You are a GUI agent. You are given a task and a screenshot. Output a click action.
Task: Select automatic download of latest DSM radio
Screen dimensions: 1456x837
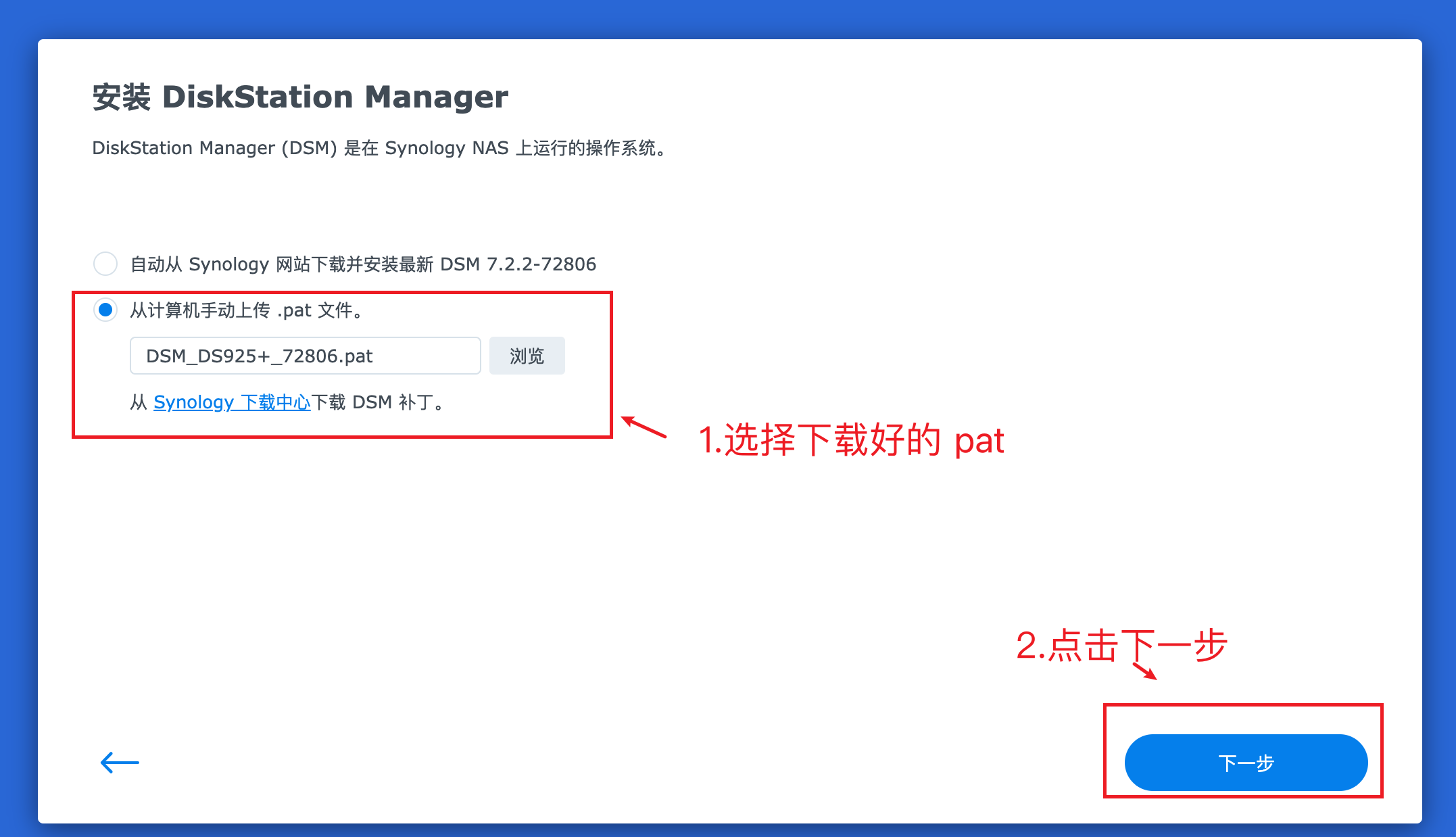[105, 264]
